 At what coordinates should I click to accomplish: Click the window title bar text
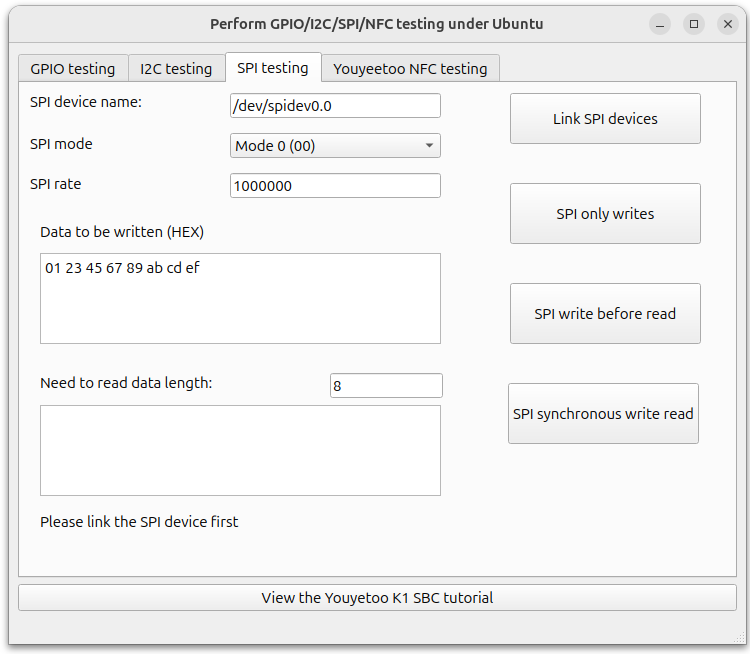click(376, 23)
